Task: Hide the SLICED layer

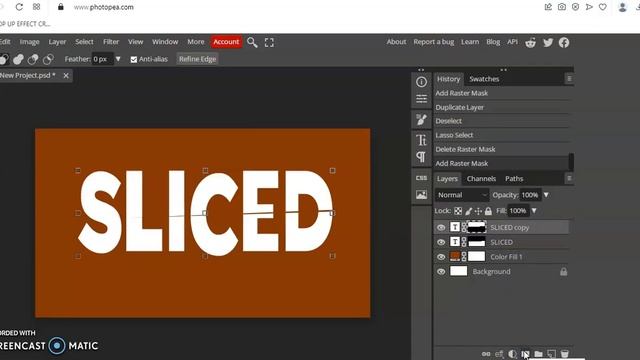Action: (441, 242)
